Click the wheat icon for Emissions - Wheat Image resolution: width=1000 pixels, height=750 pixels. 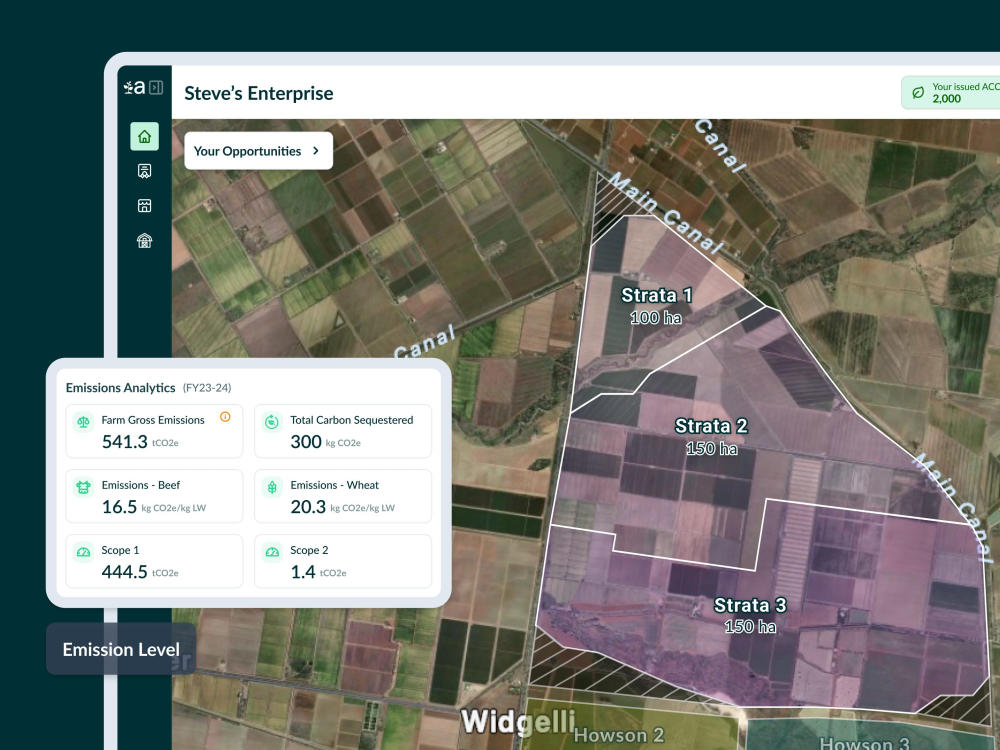pyautogui.click(x=272, y=487)
